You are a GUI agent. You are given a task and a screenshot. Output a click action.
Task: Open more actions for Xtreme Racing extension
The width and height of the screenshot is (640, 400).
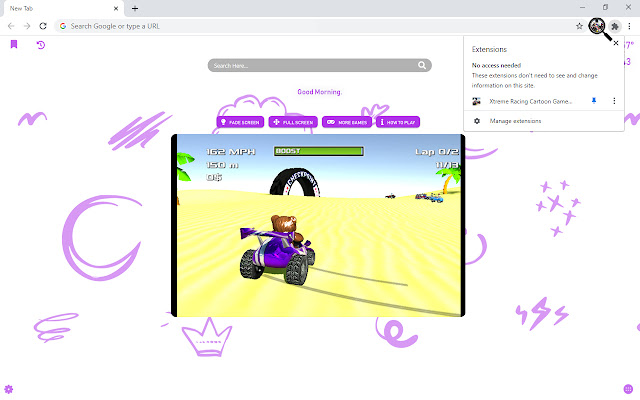coord(614,101)
